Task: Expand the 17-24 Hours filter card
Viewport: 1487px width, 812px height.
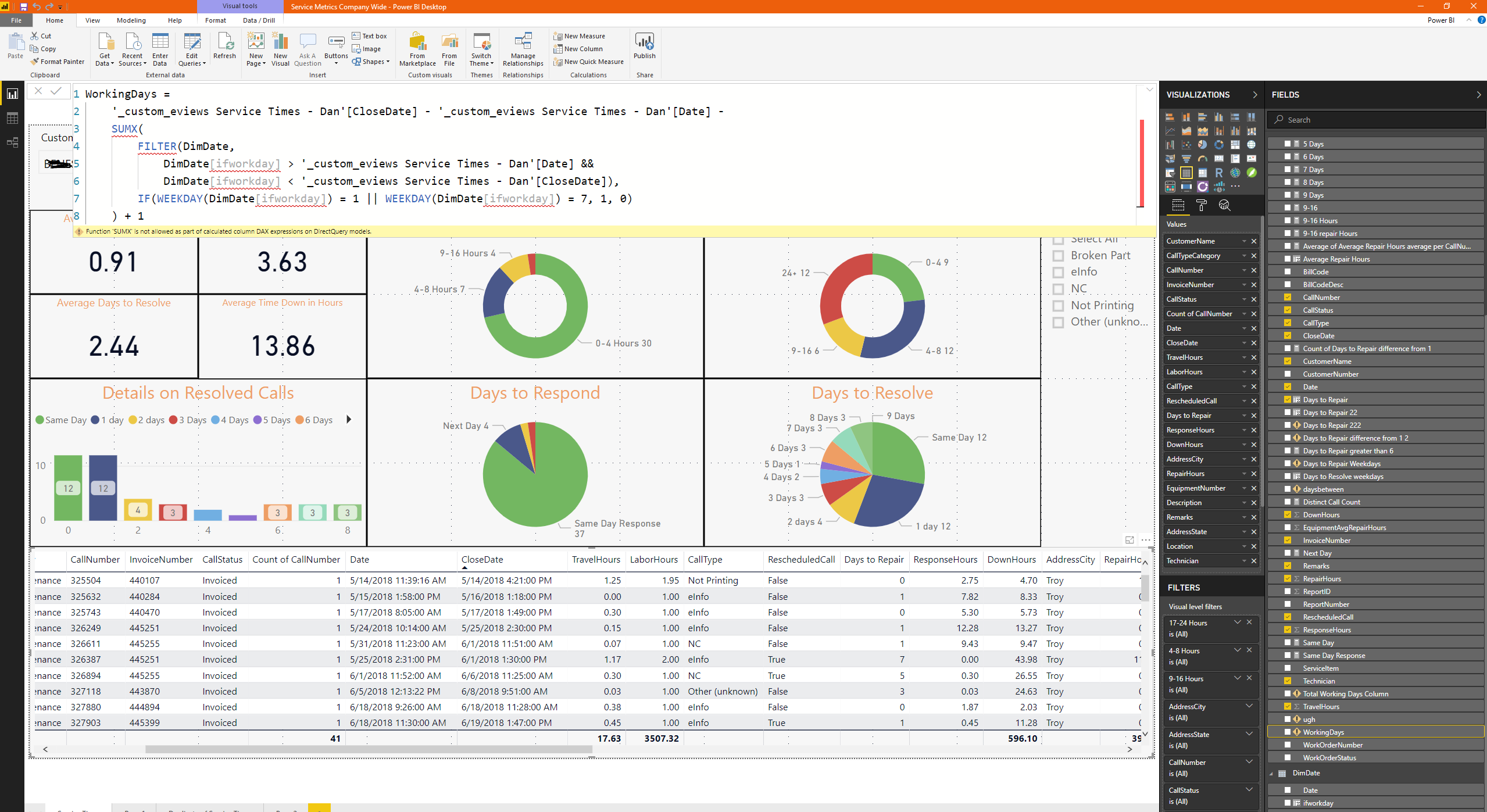Action: 1238,622
